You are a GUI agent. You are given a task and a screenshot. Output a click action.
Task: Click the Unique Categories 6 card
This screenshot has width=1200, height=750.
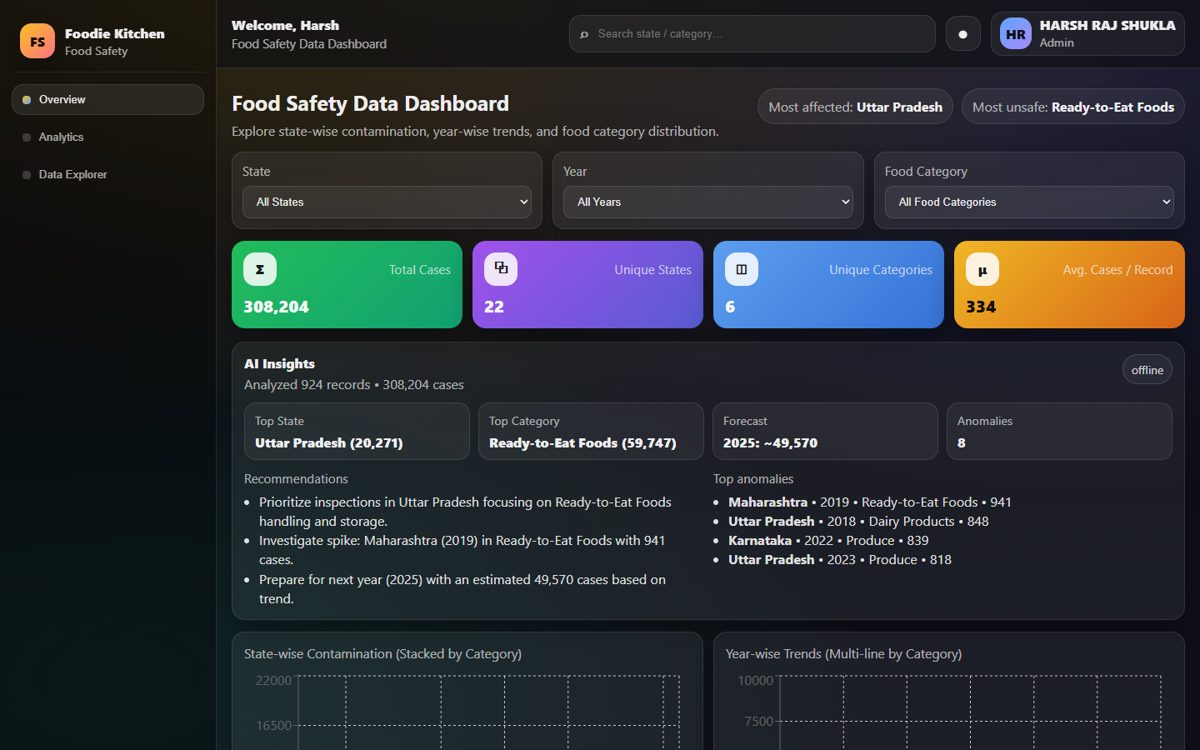click(x=828, y=285)
